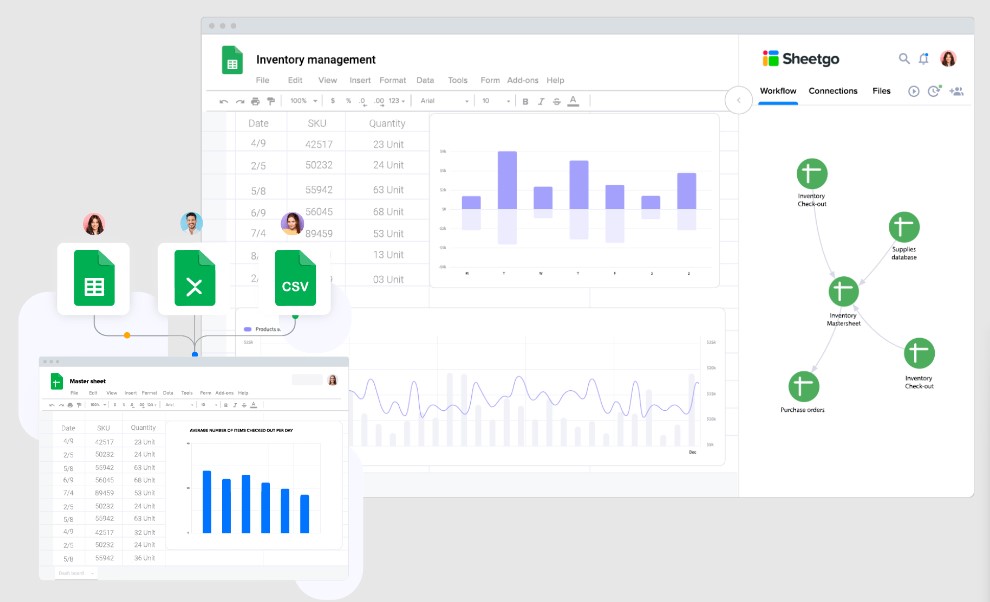990x602 pixels.
Task: Select cell 42517 in Inventory management
Action: pyautogui.click(x=319, y=144)
